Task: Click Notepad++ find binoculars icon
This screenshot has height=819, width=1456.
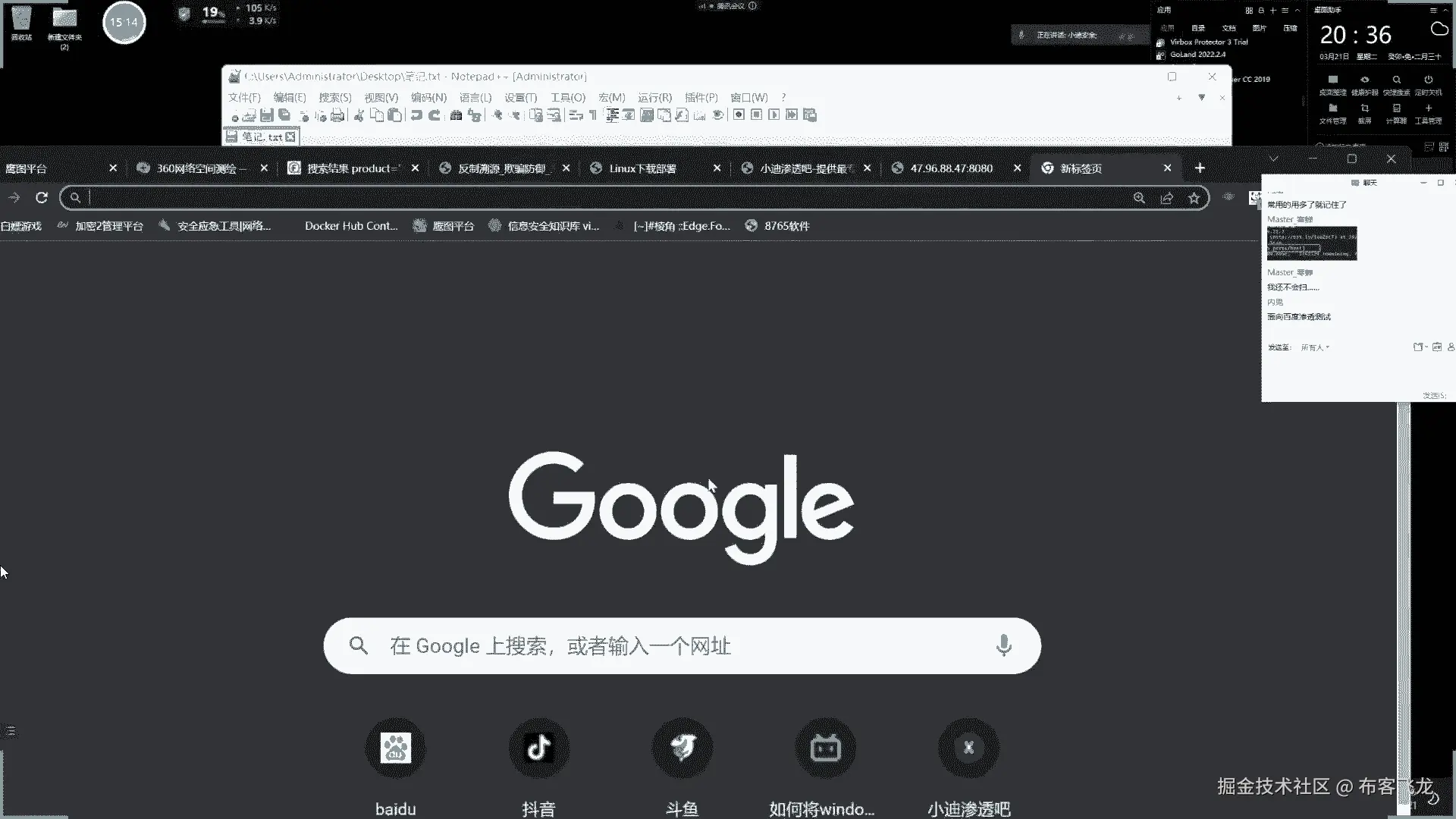Action: 456,115
